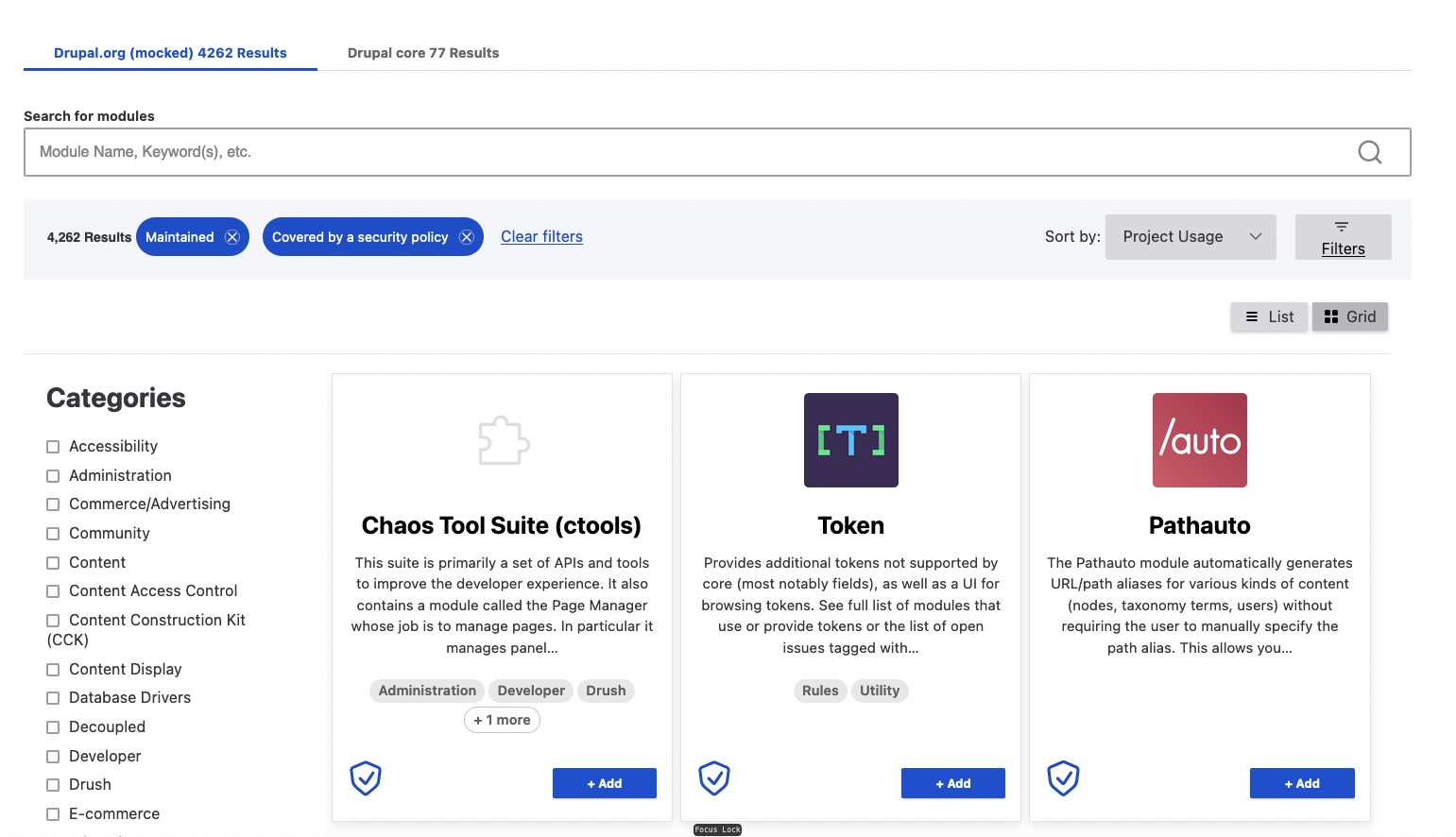Image resolution: width=1456 pixels, height=837 pixels.
Task: Open the Project Usage sort dropdown
Action: pos(1190,237)
